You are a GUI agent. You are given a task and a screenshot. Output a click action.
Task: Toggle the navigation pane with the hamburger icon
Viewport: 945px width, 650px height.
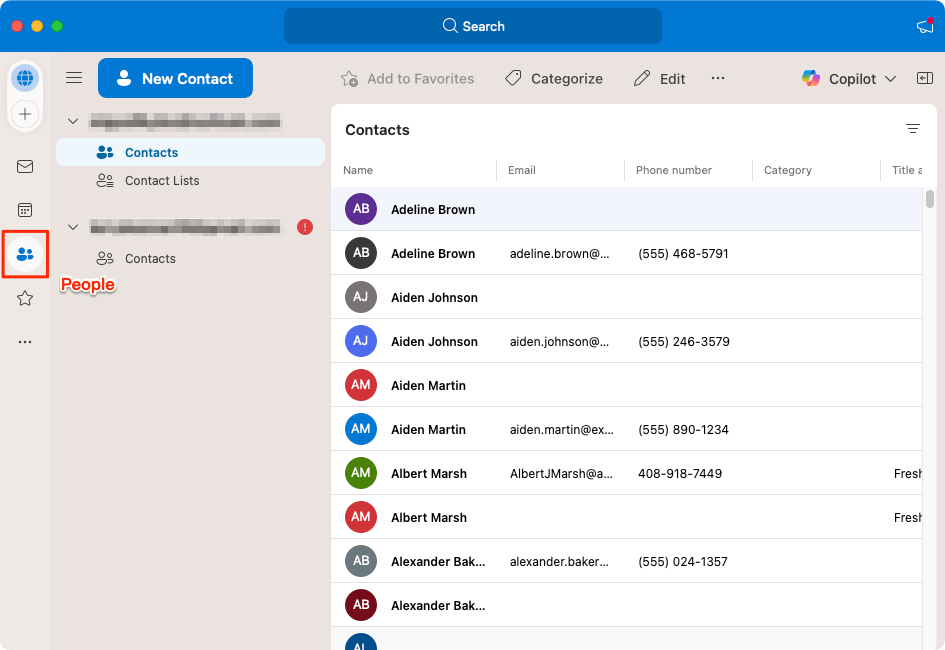click(73, 77)
